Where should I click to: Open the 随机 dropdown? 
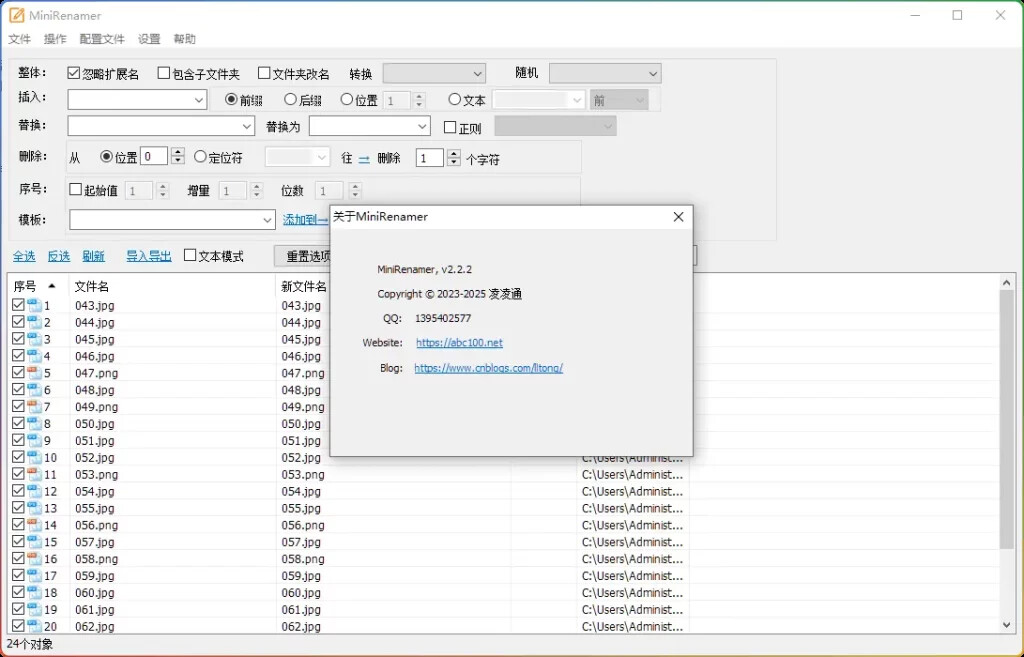click(x=605, y=73)
